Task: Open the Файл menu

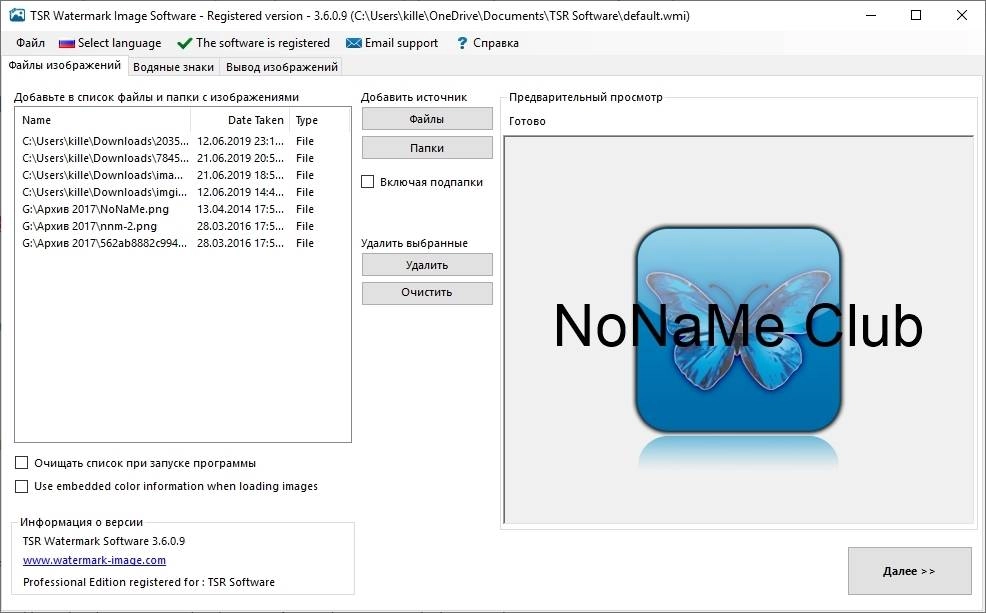Action: click(x=30, y=43)
